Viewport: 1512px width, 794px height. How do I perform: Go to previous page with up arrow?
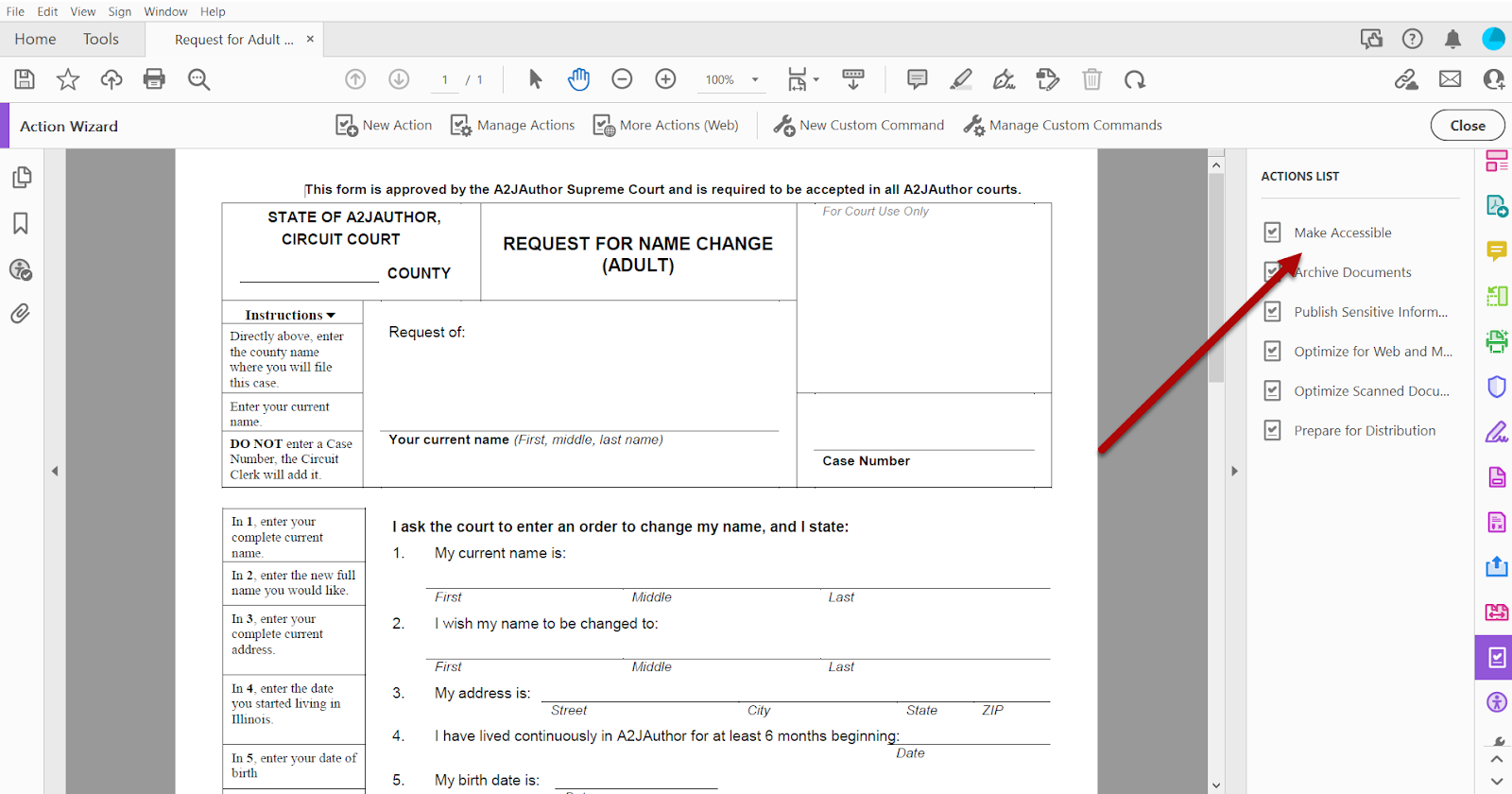(x=355, y=79)
